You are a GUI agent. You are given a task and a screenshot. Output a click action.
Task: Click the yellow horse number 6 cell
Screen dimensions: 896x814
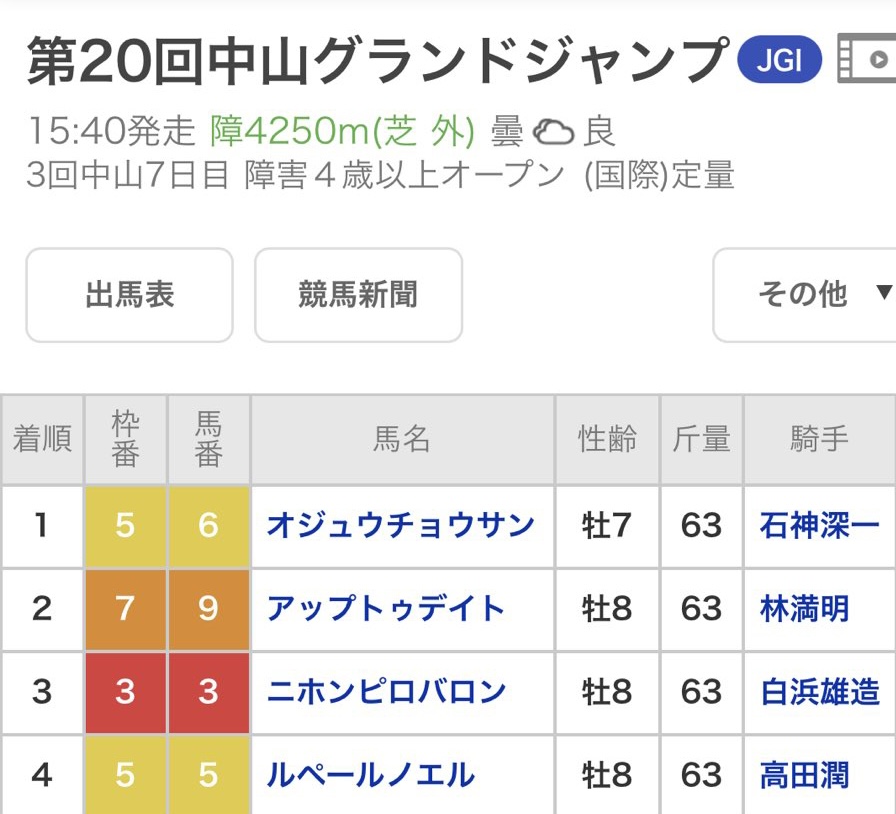click(x=208, y=525)
